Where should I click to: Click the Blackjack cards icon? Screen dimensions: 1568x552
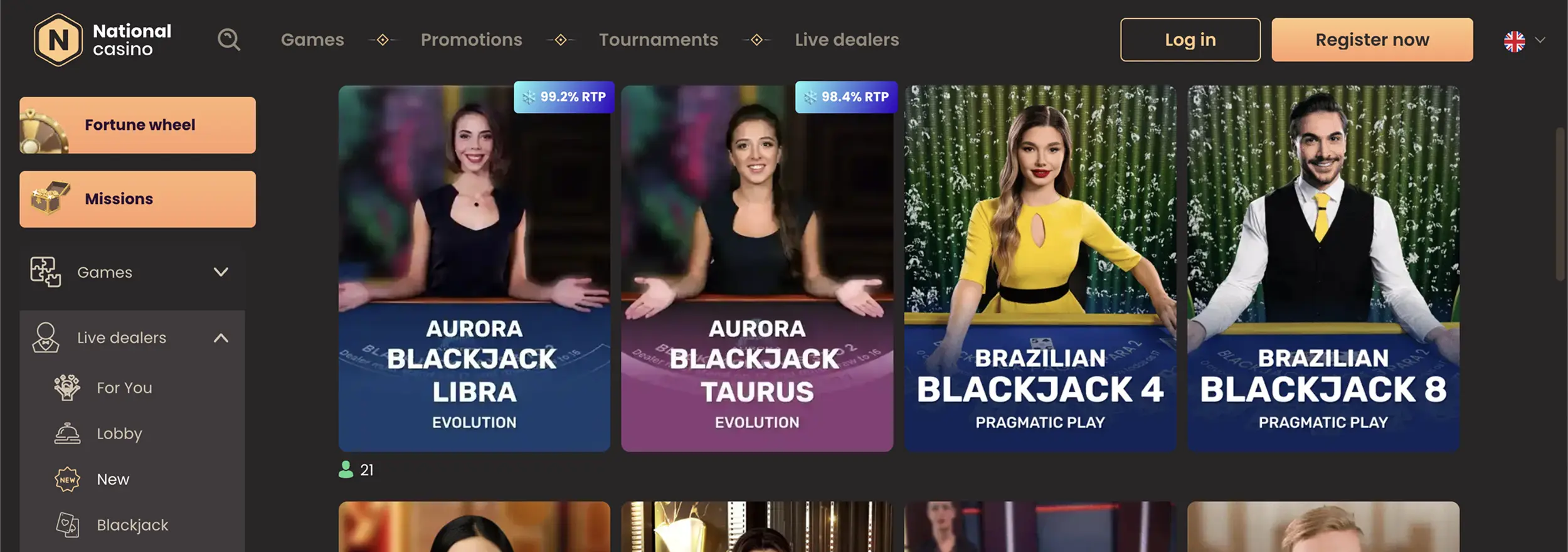(67, 525)
